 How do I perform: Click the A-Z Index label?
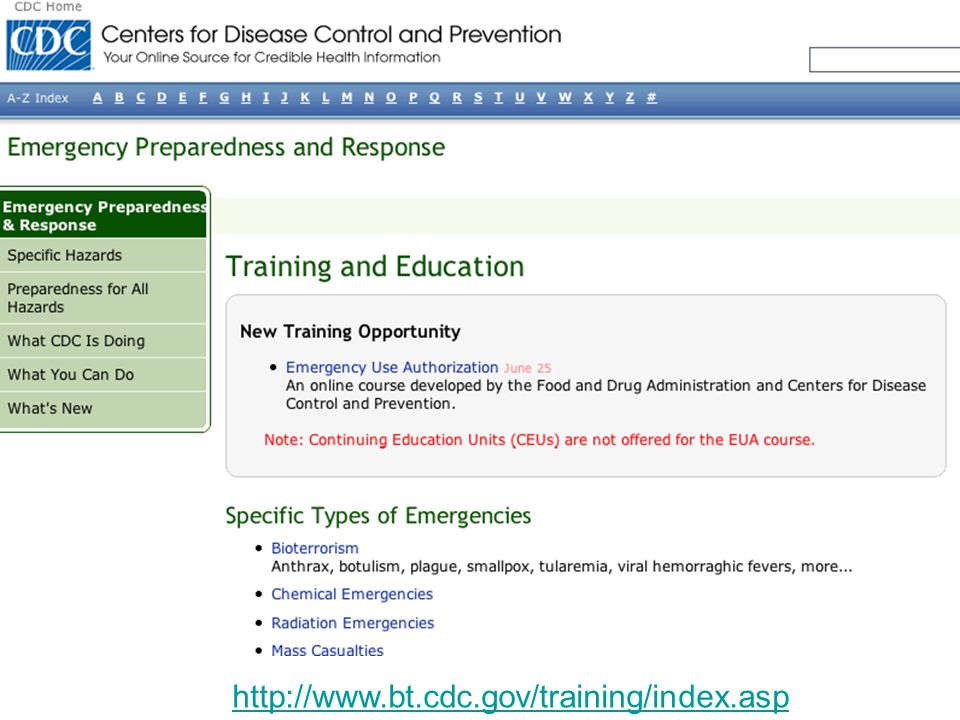38,98
